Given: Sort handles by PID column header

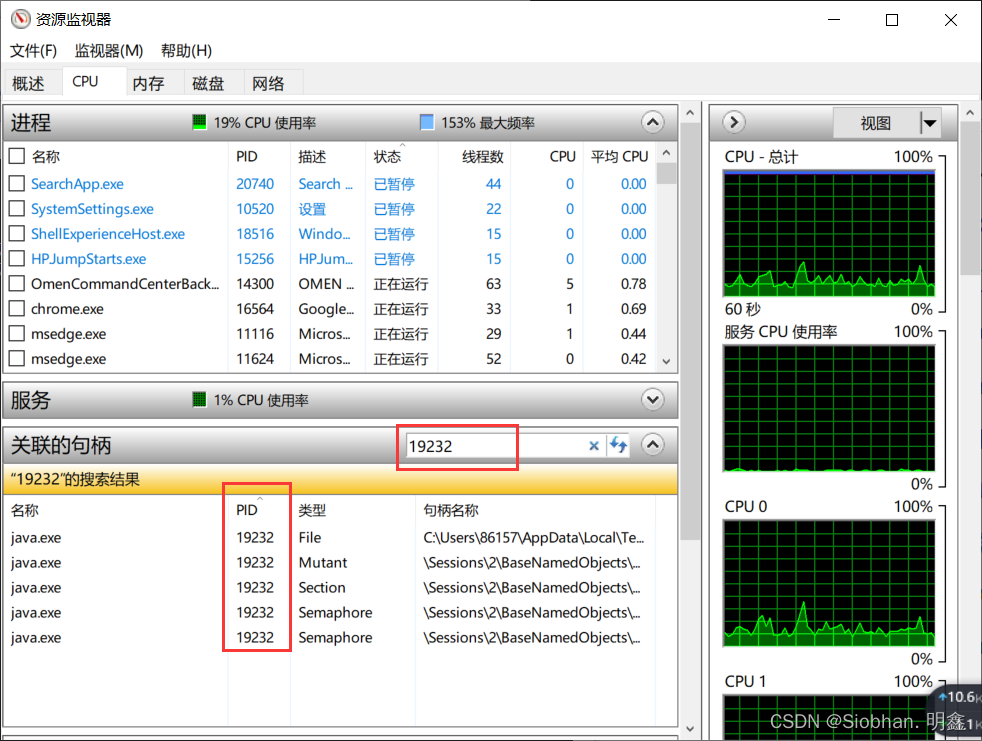Looking at the screenshot, I should coord(247,510).
